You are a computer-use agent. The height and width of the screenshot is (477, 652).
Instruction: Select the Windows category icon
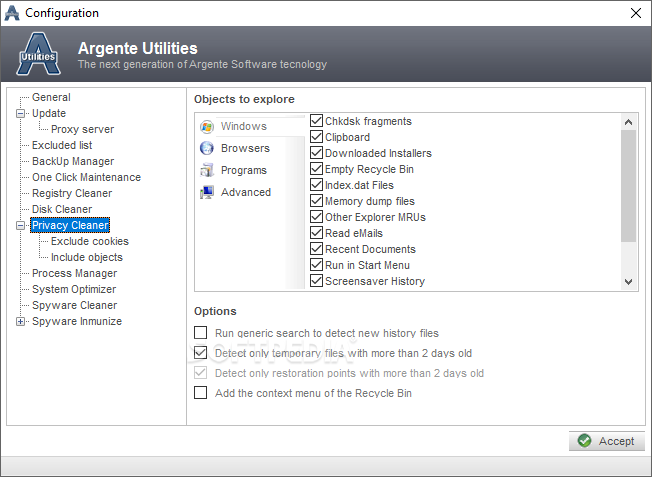pos(207,126)
